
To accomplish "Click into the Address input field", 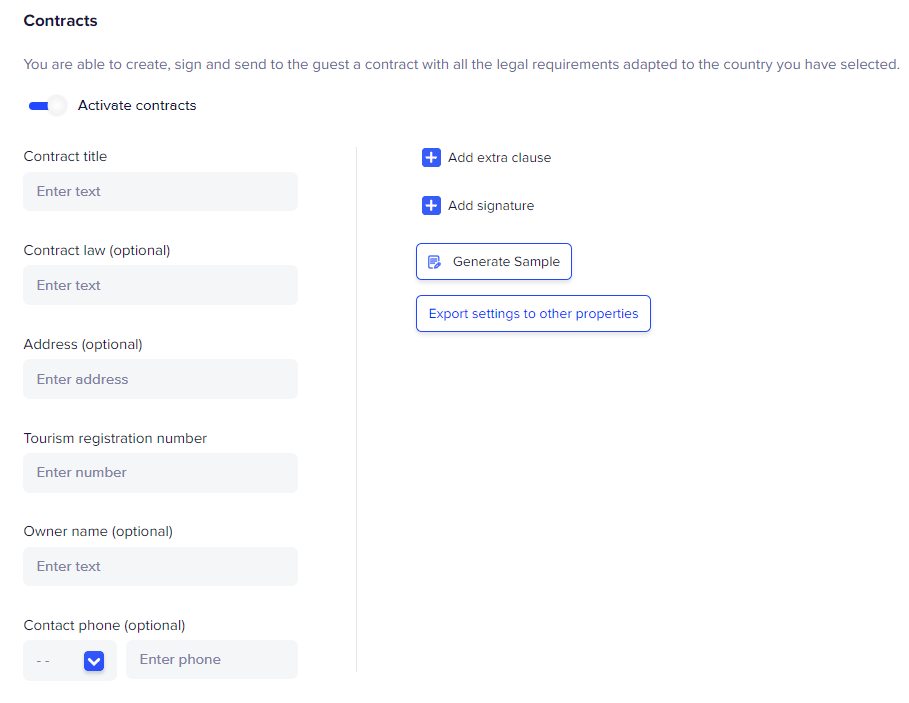I will (161, 379).
